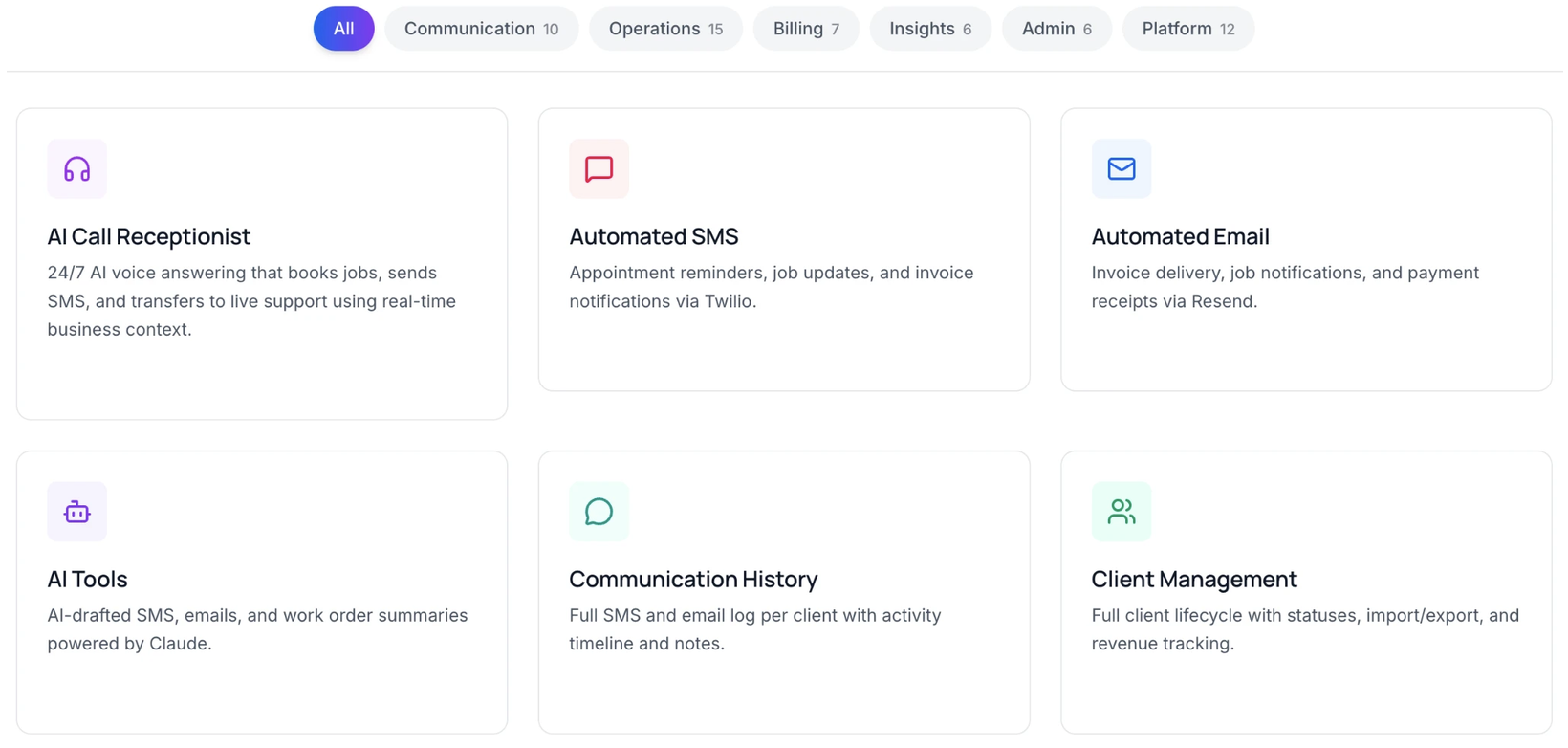This screenshot has width=1568, height=748.
Task: Click the 'notifications via Twilio' description
Action: [772, 287]
